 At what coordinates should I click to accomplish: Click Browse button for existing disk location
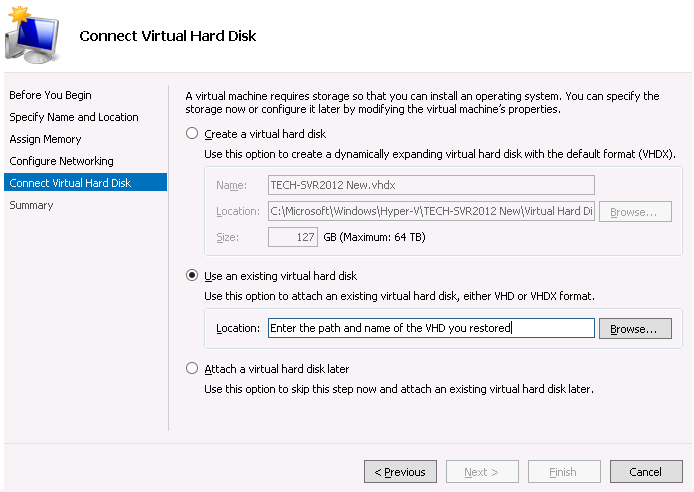[635, 329]
